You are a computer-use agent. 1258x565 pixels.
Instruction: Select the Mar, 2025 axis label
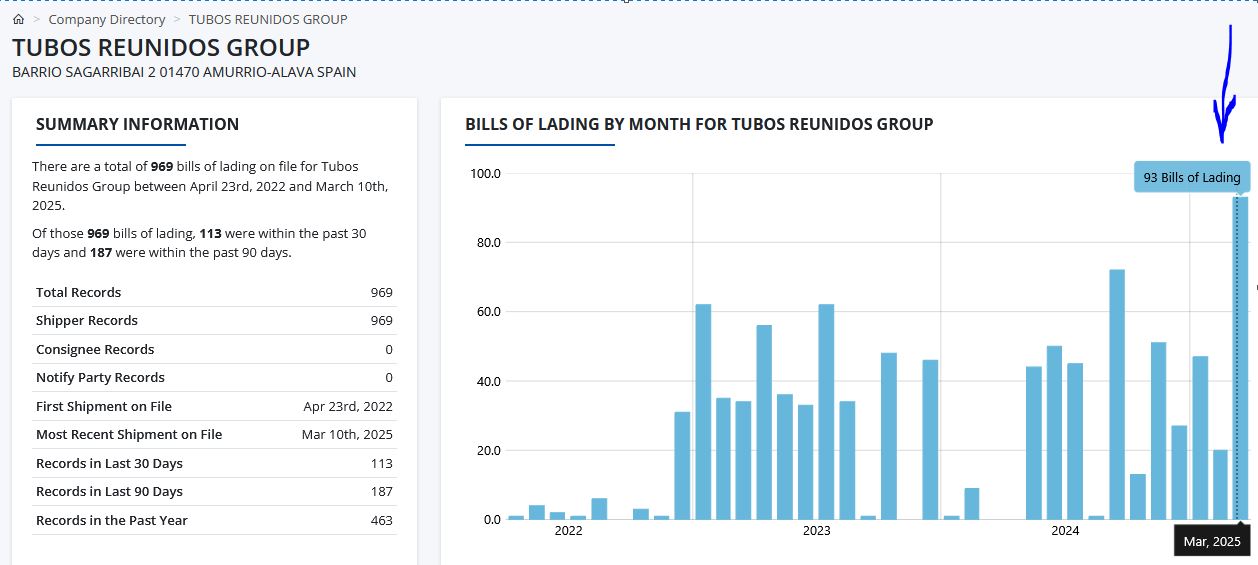point(1212,541)
